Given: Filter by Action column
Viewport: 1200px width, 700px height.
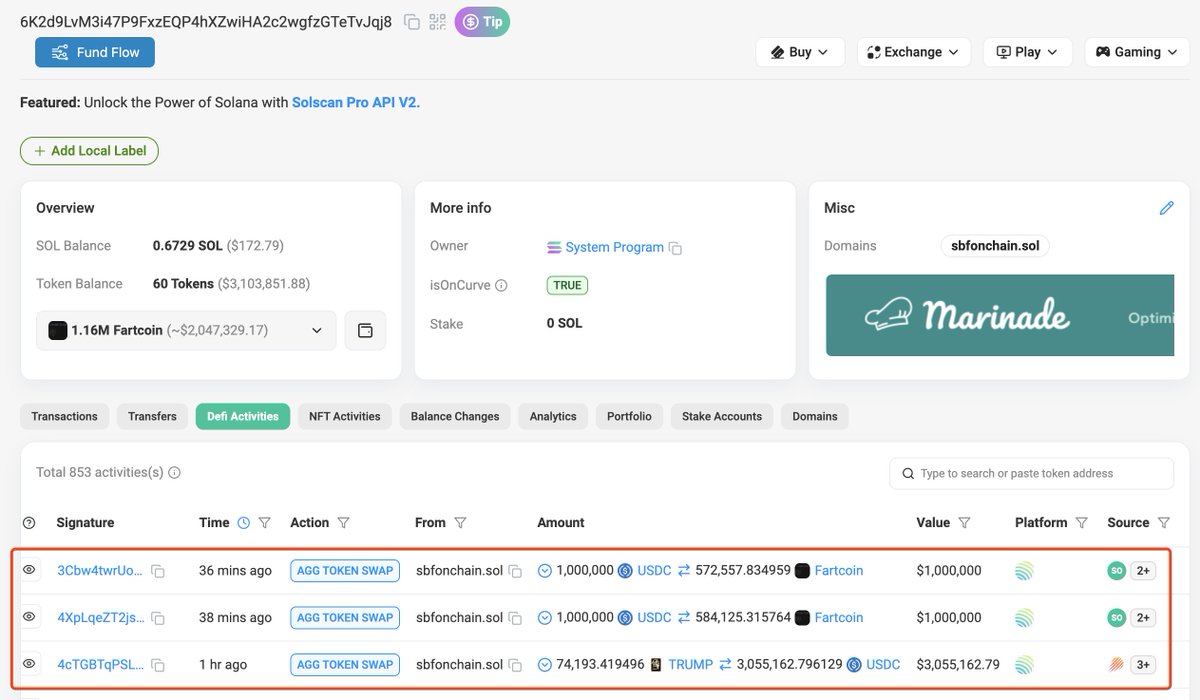Looking at the screenshot, I should tap(344, 523).
